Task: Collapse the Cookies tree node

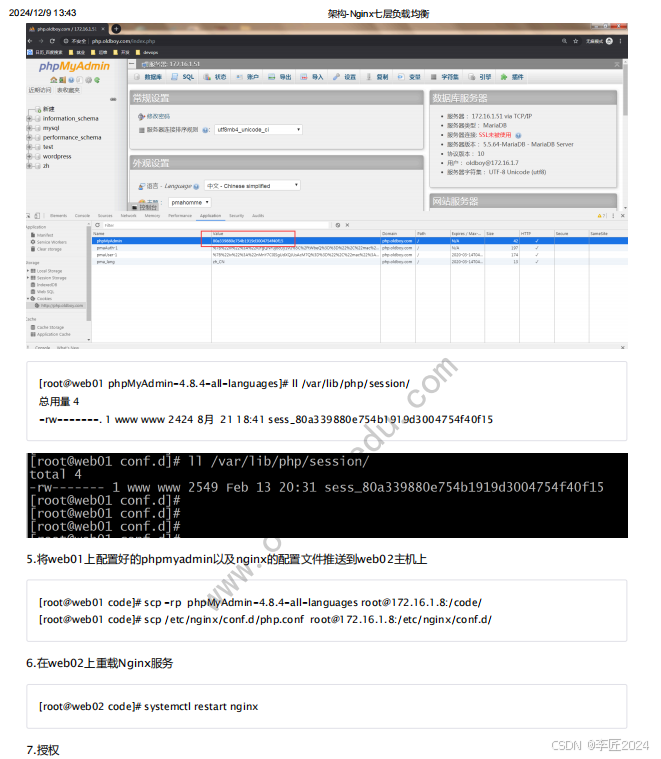Action: [x=28, y=299]
